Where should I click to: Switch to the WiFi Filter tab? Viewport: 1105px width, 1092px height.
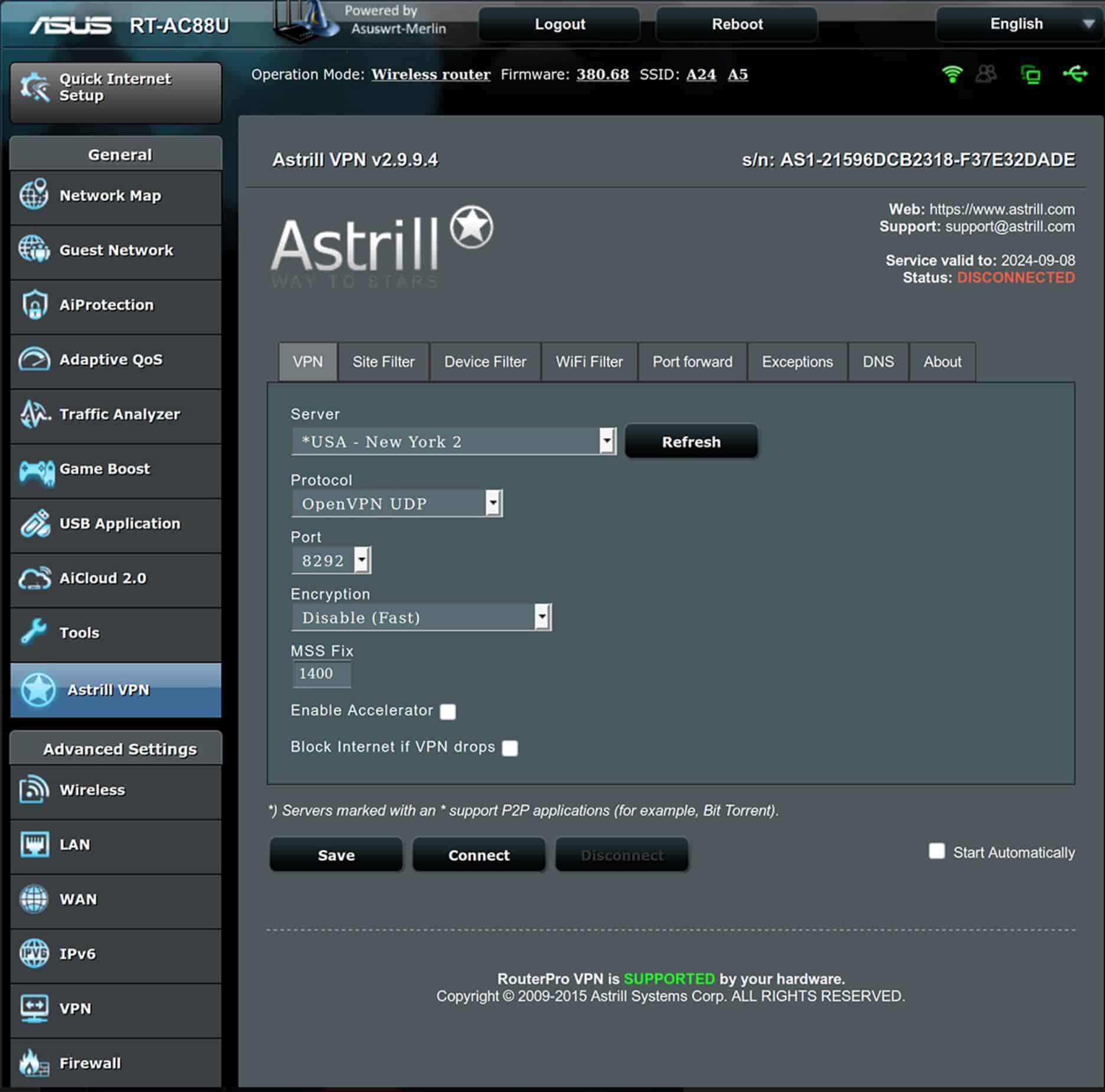[589, 361]
